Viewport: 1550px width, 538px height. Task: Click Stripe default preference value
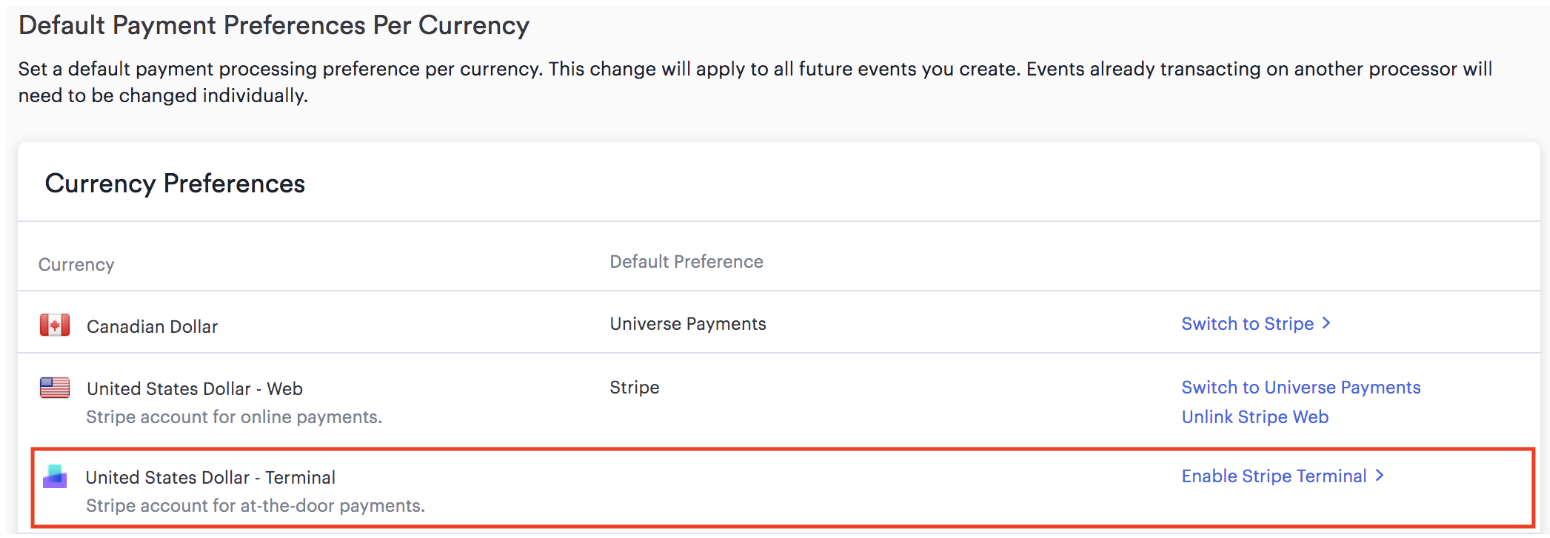pyautogui.click(x=634, y=387)
